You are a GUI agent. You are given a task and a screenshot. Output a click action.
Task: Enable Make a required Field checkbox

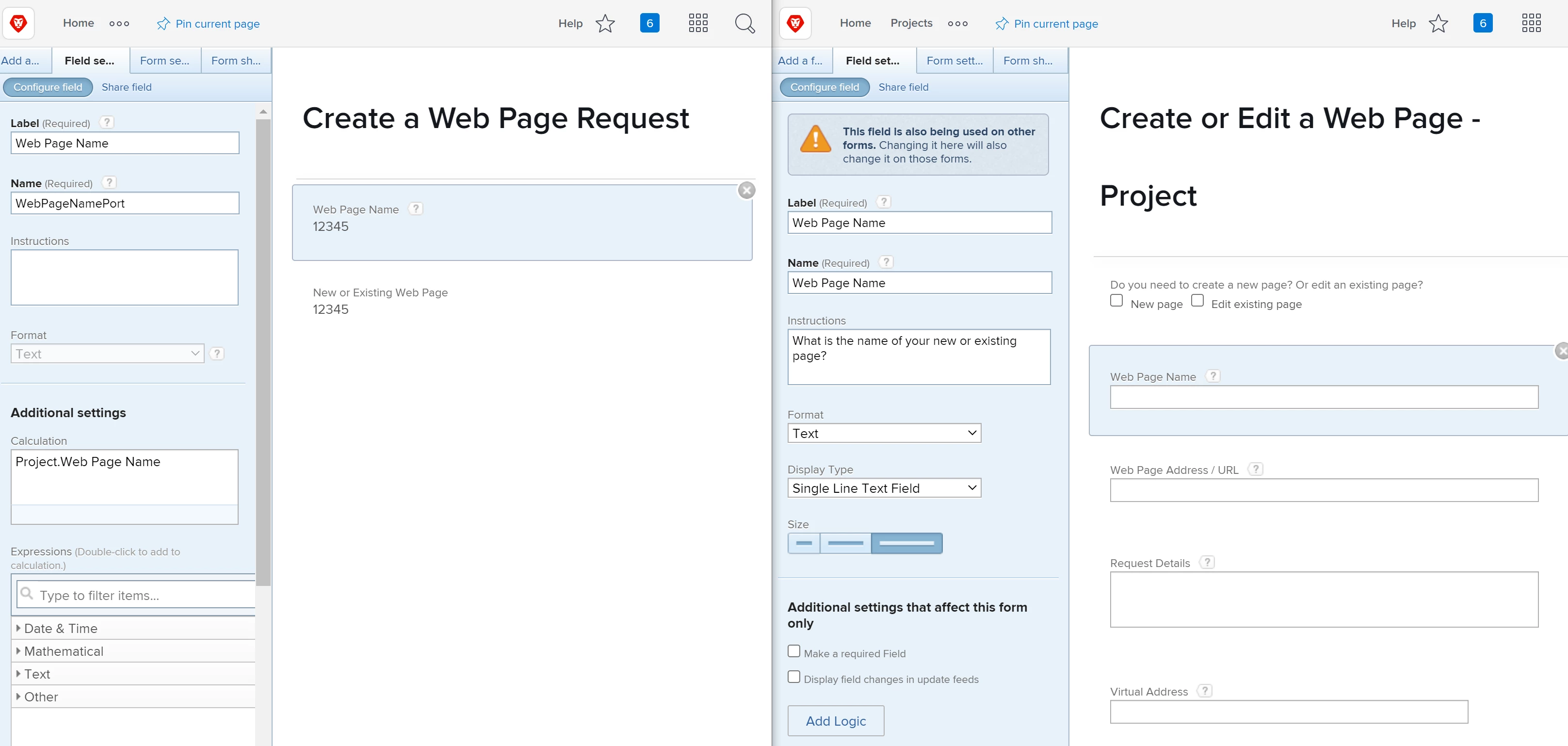794,651
